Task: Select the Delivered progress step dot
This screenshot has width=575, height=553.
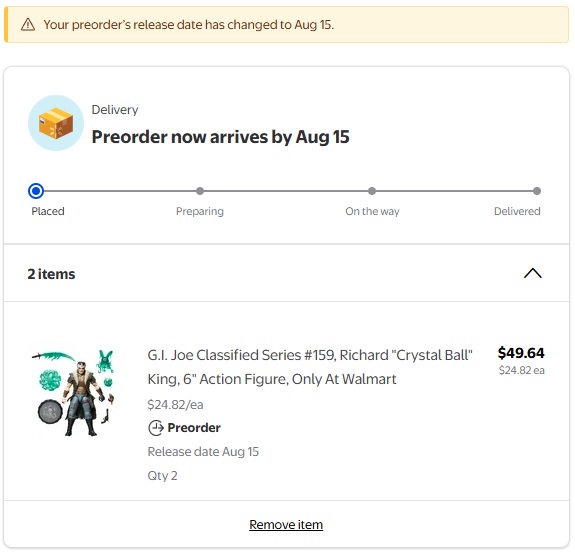Action: 537,191
